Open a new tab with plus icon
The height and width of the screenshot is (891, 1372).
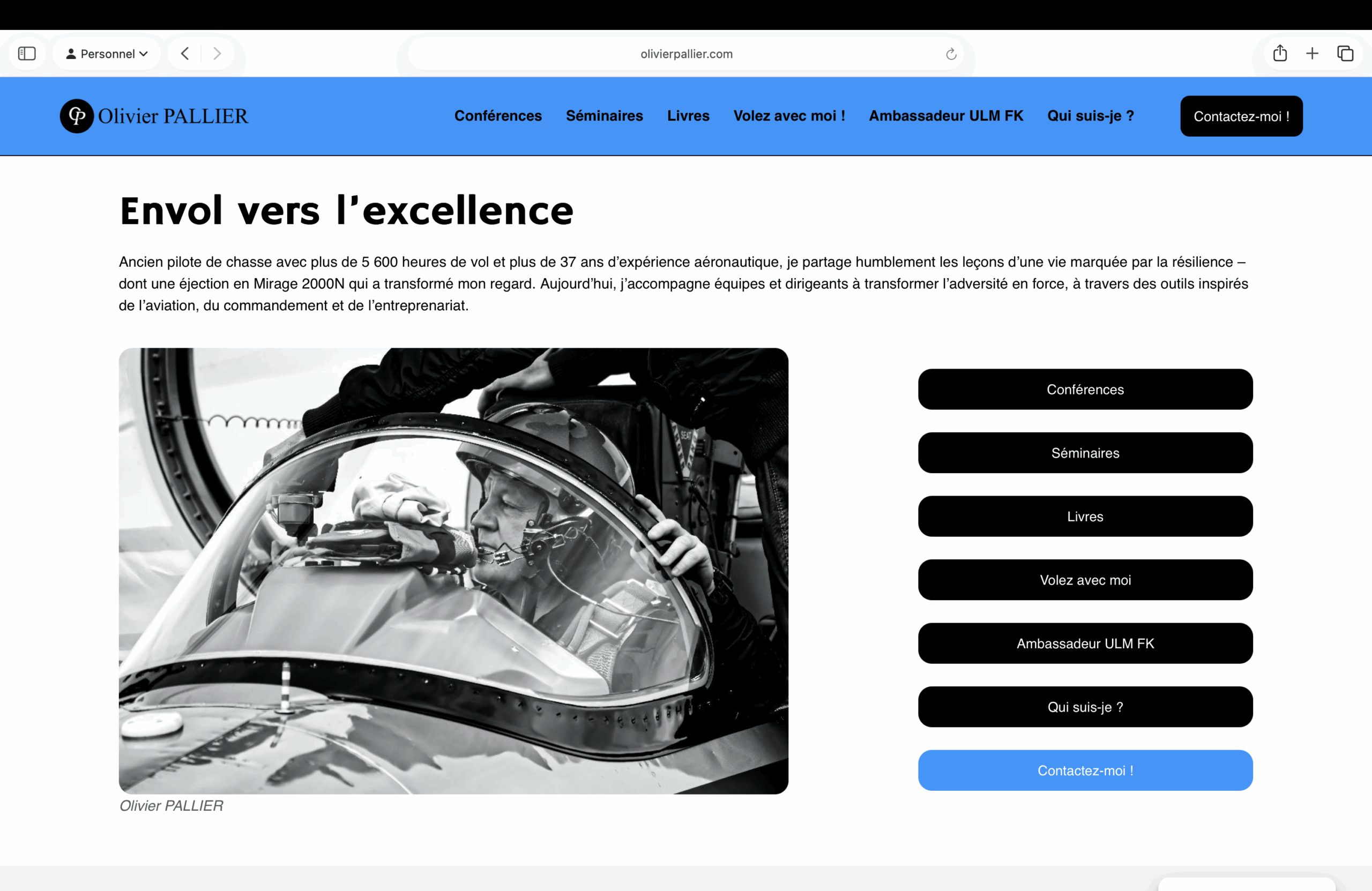pos(1312,54)
